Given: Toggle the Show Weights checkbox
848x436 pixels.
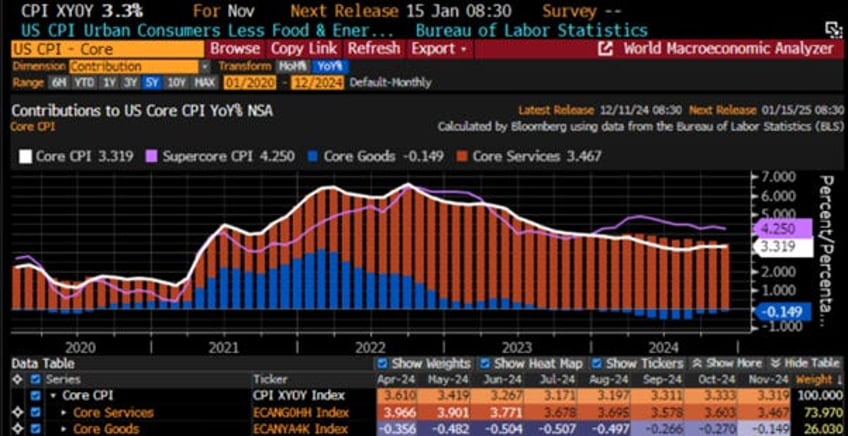Looking at the screenshot, I should 382,364.
